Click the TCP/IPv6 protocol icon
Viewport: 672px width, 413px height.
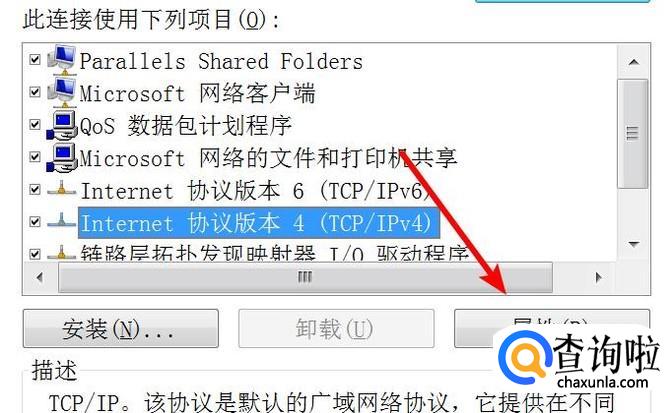(x=61, y=189)
